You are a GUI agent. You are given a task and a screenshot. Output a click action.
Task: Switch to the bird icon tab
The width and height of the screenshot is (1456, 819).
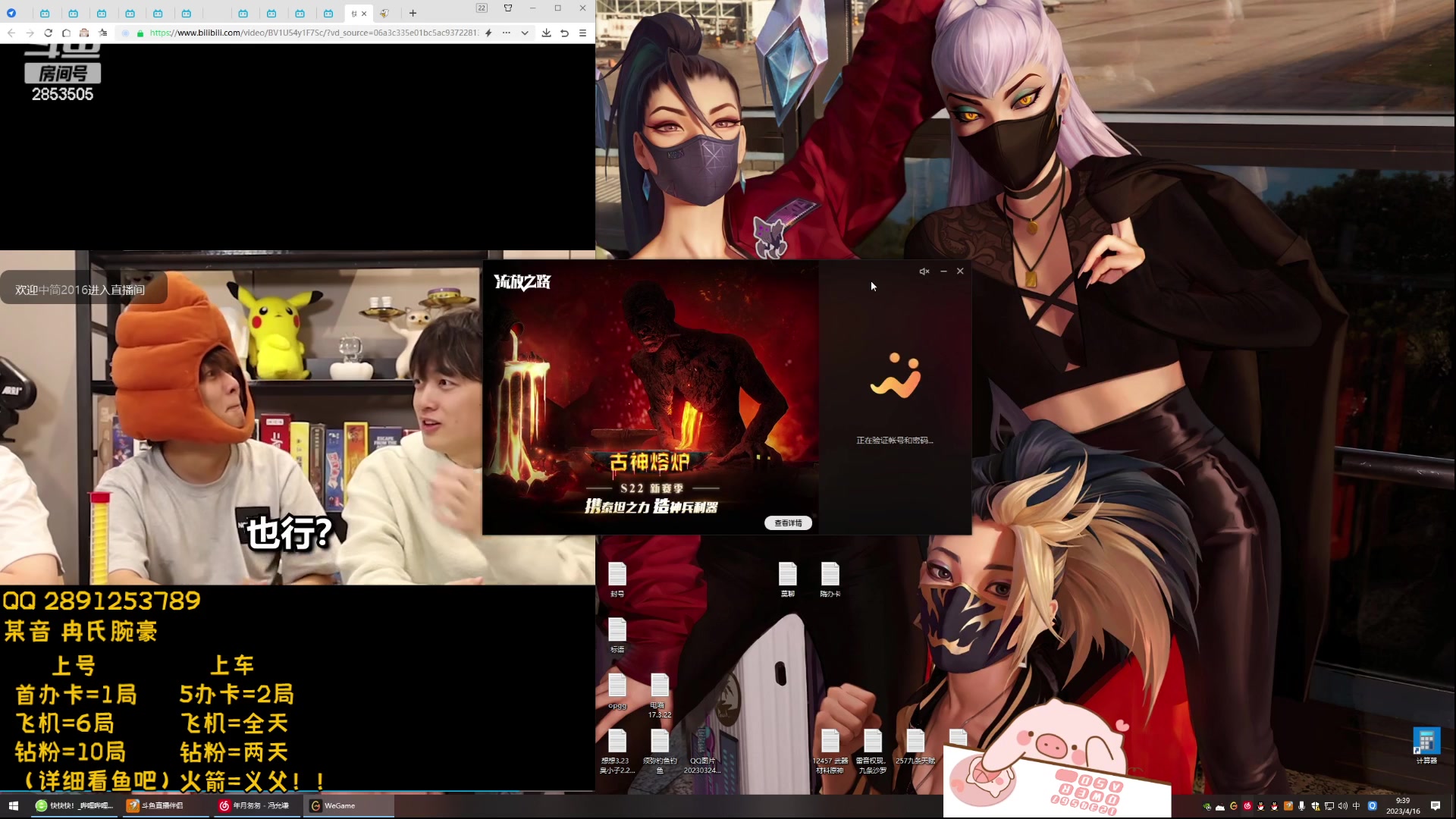tap(384, 14)
